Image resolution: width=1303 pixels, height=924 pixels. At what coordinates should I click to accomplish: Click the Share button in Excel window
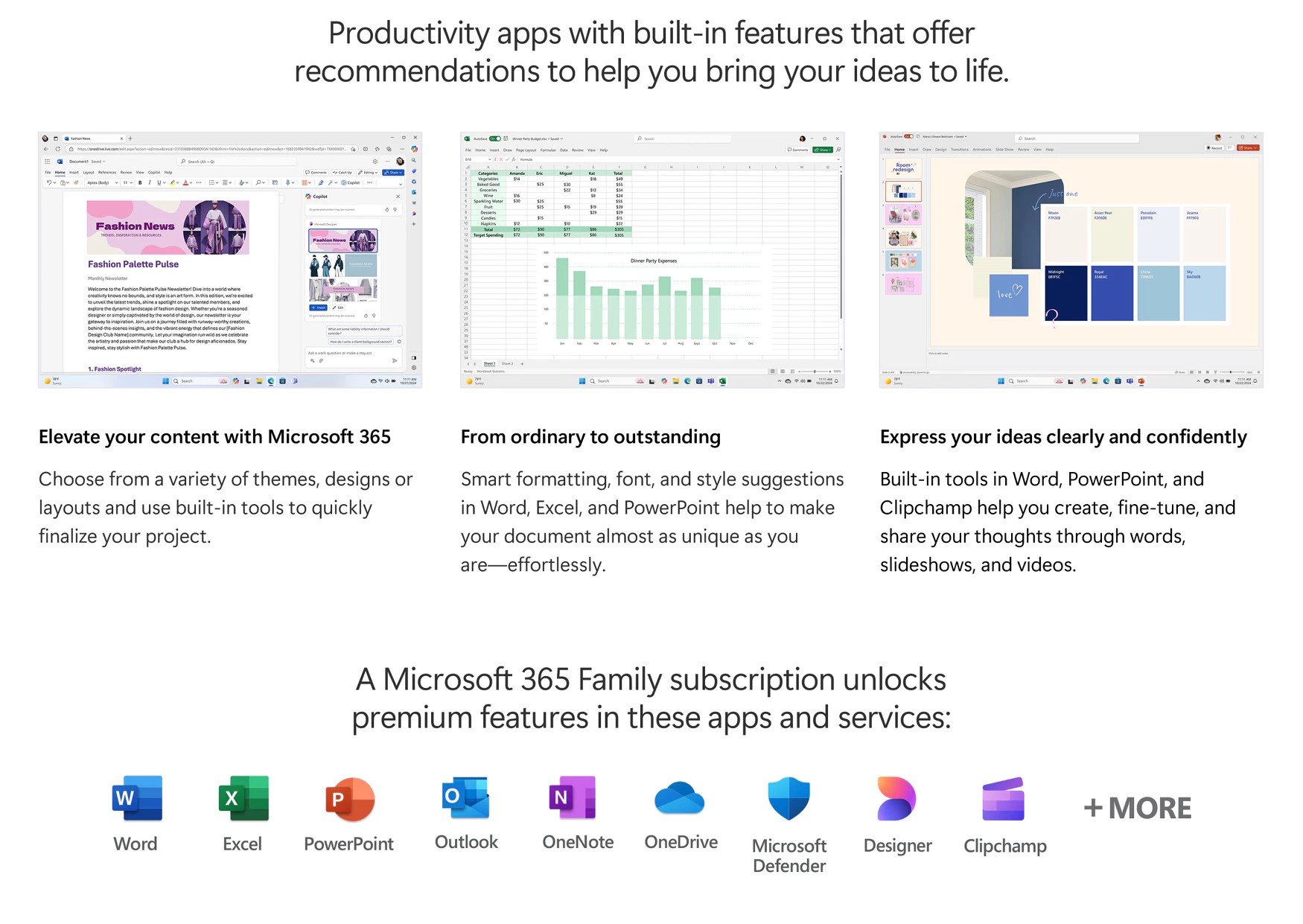823,150
